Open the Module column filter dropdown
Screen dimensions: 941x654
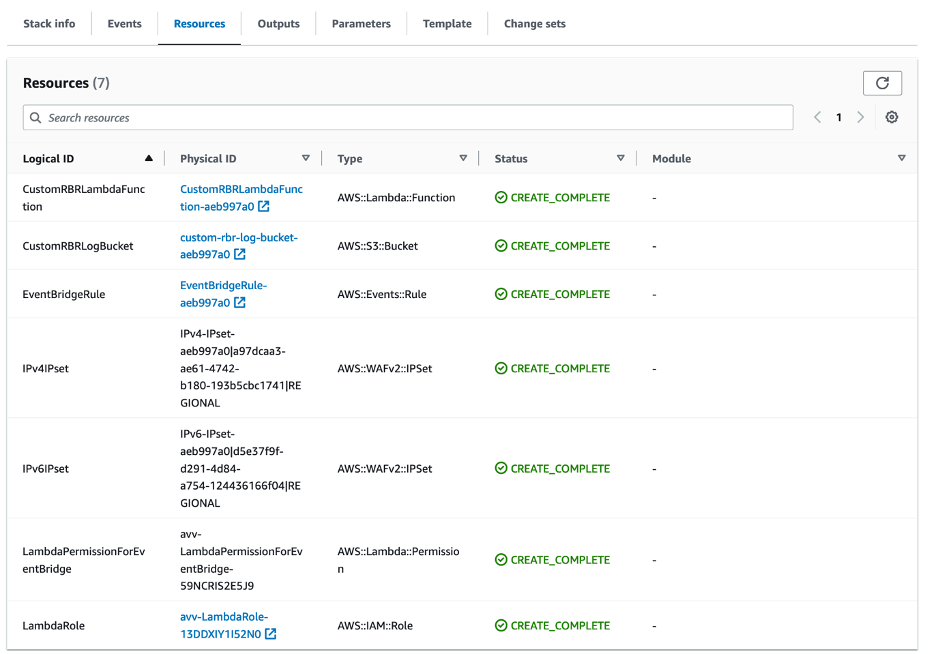901,158
